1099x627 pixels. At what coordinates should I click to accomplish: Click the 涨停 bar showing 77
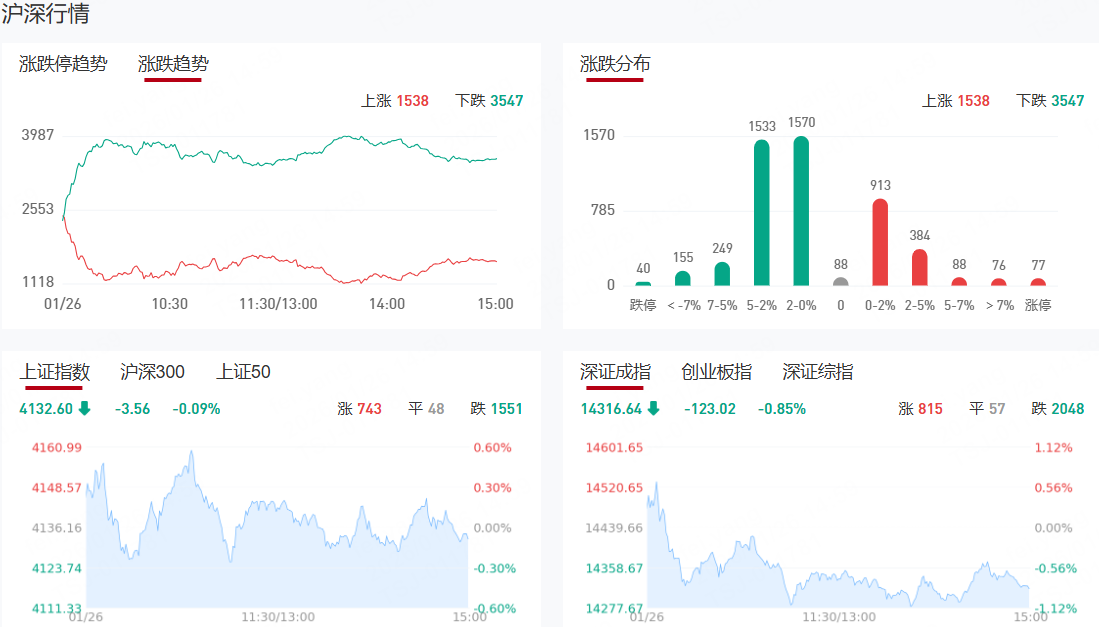(x=1038, y=282)
